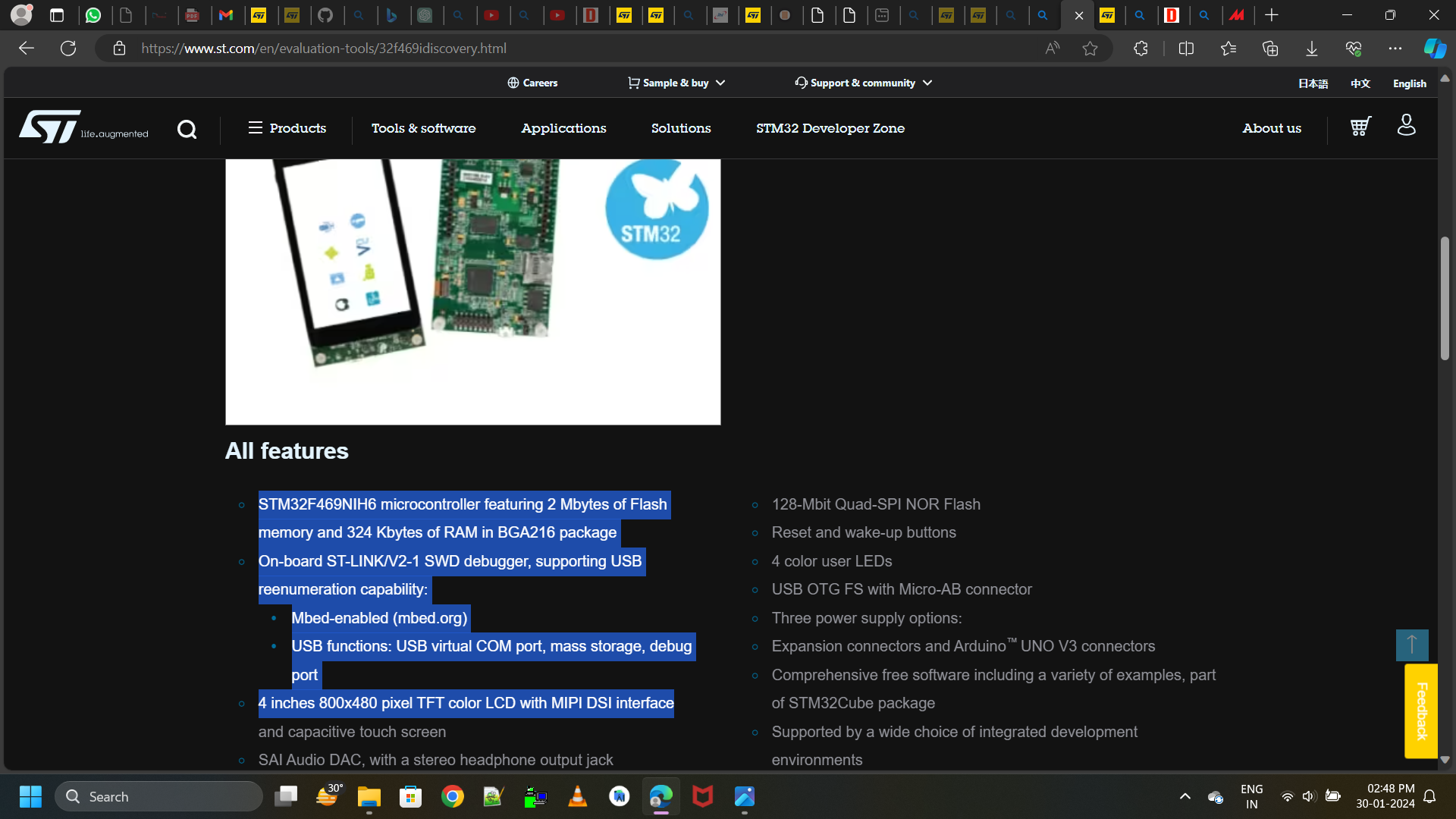Open the Windows Start menu
This screenshot has width=1456, height=819.
click(x=30, y=796)
